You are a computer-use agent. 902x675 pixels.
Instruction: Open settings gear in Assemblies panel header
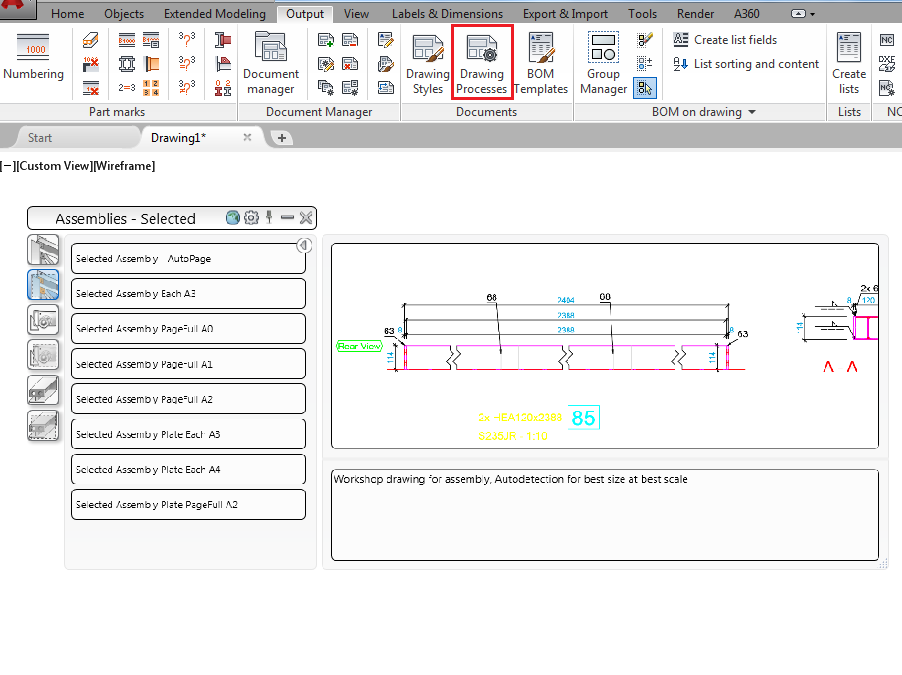click(251, 218)
